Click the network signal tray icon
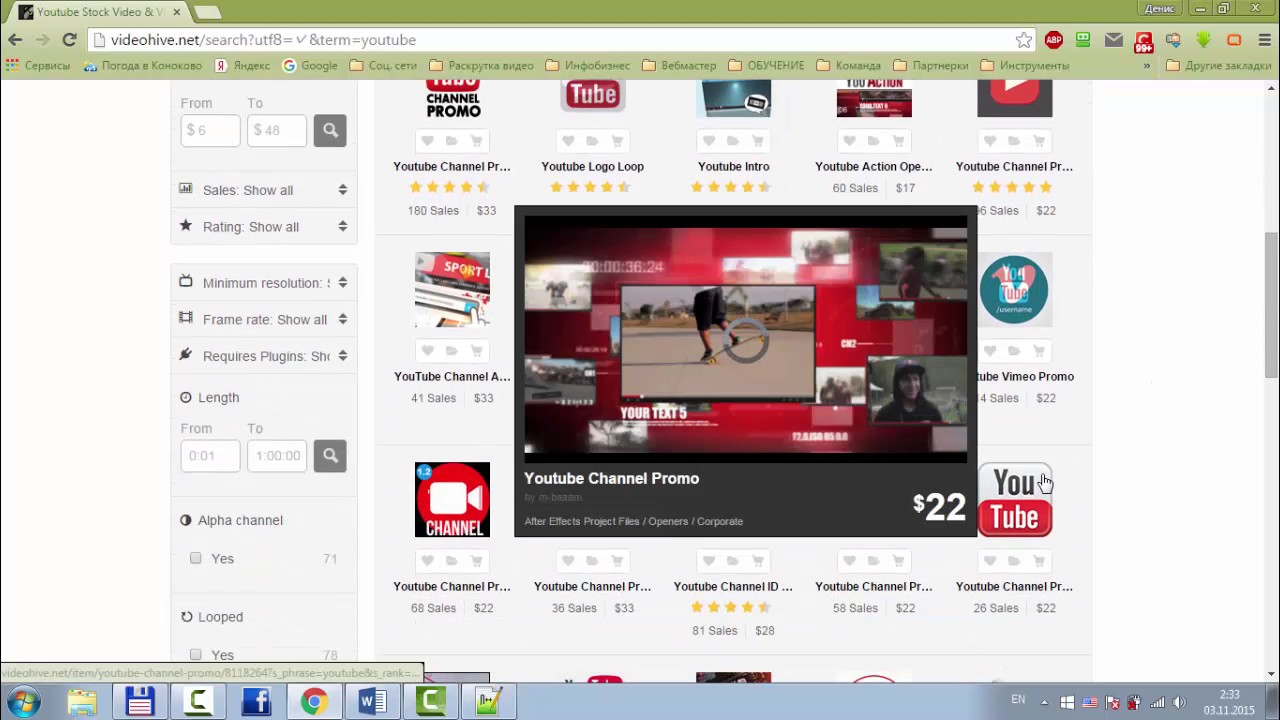Image resolution: width=1280 pixels, height=720 pixels. (x=1157, y=702)
